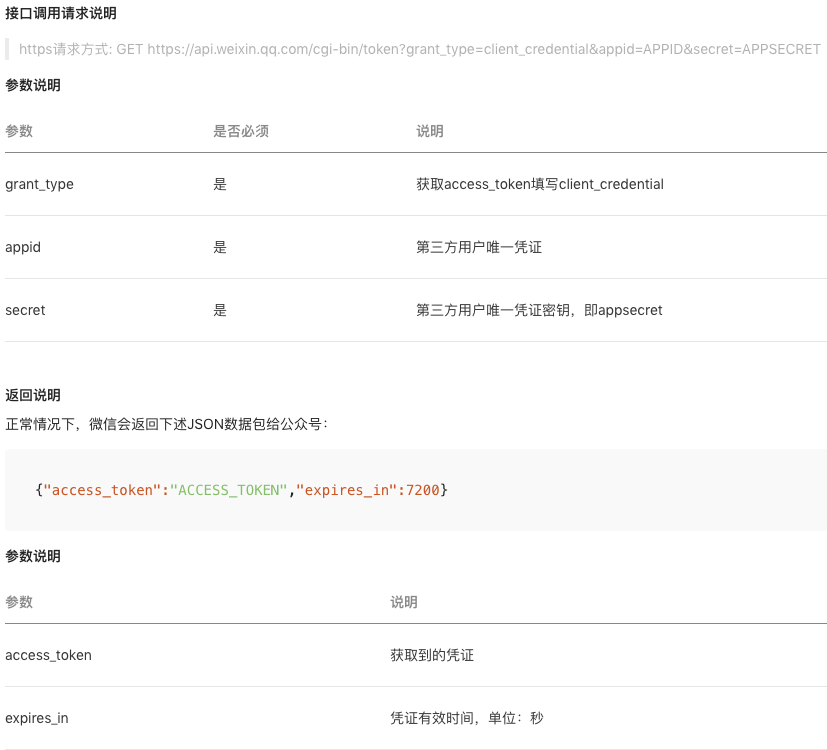The width and height of the screenshot is (827, 750).
Task: Click the second 参数说明 heading below code
Action: pyautogui.click(x=29, y=556)
